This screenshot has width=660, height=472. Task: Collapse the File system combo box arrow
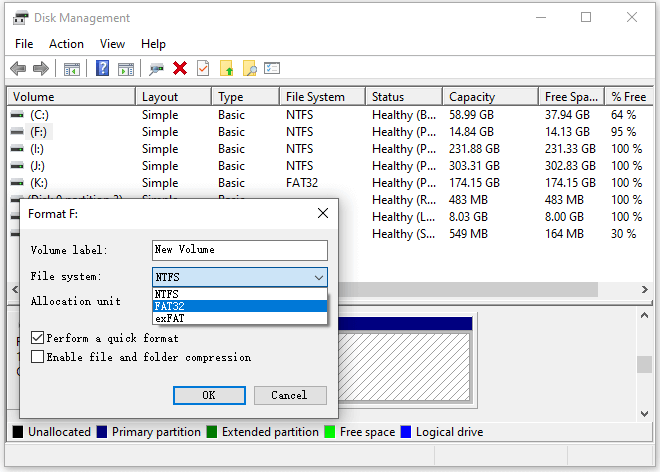coord(319,277)
